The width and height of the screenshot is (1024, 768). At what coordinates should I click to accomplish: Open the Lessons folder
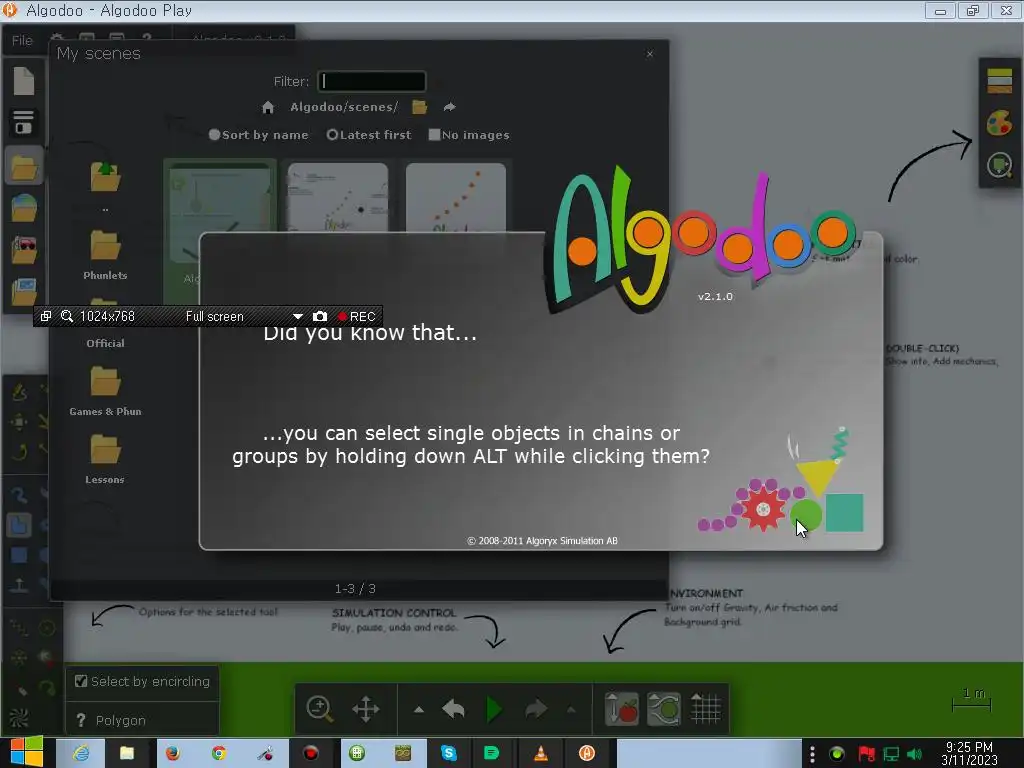pyautogui.click(x=105, y=459)
